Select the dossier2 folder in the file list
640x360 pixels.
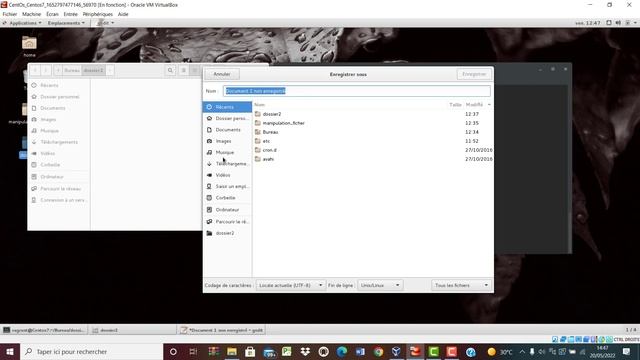click(373, 114)
